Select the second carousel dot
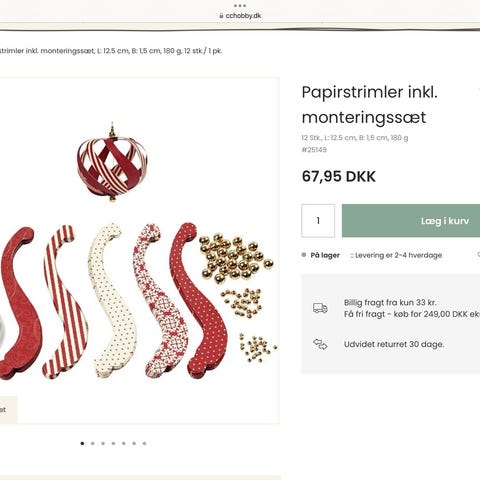 click(x=93, y=443)
